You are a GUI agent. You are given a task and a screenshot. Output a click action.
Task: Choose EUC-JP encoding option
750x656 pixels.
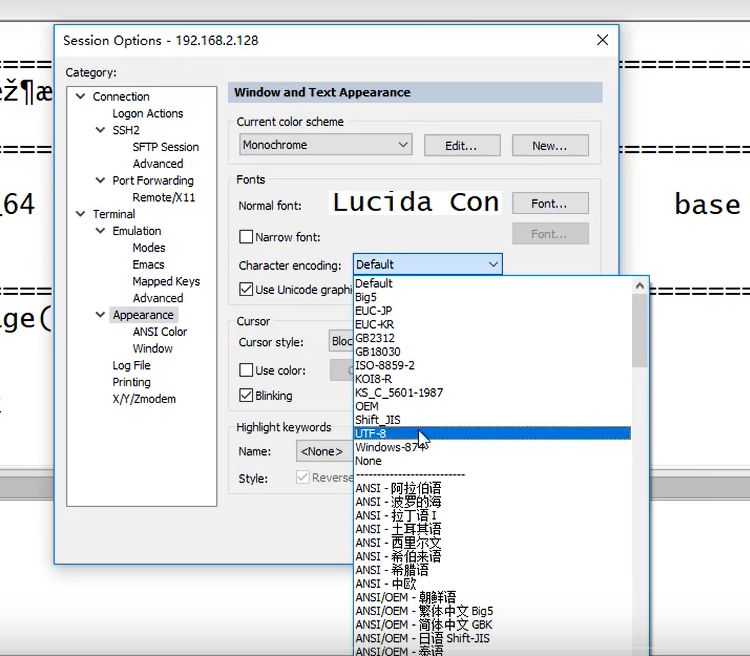pos(492,311)
